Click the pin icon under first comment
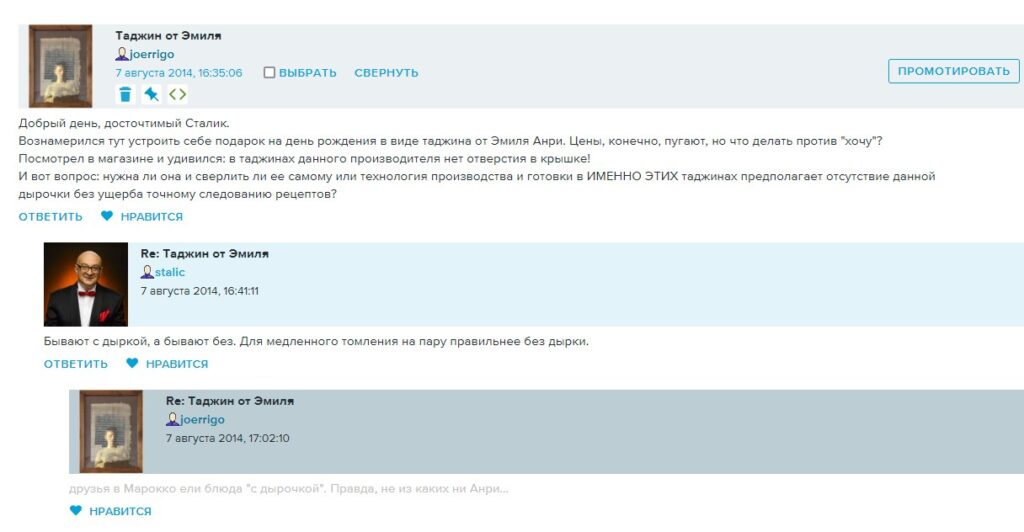The height and width of the screenshot is (532, 1024). tap(151, 95)
